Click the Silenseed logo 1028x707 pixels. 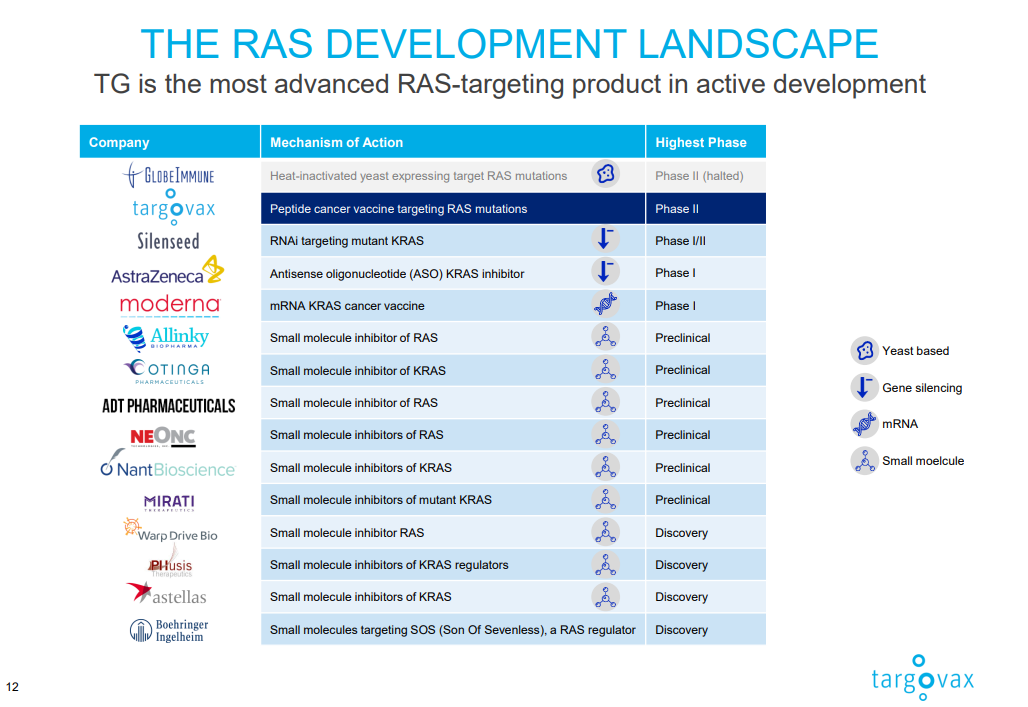(x=168, y=241)
